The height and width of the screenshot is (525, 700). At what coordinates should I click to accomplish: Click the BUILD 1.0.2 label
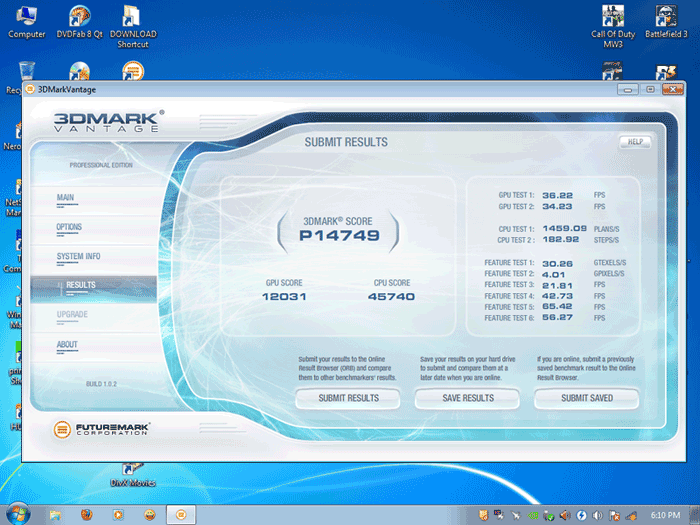click(x=101, y=384)
